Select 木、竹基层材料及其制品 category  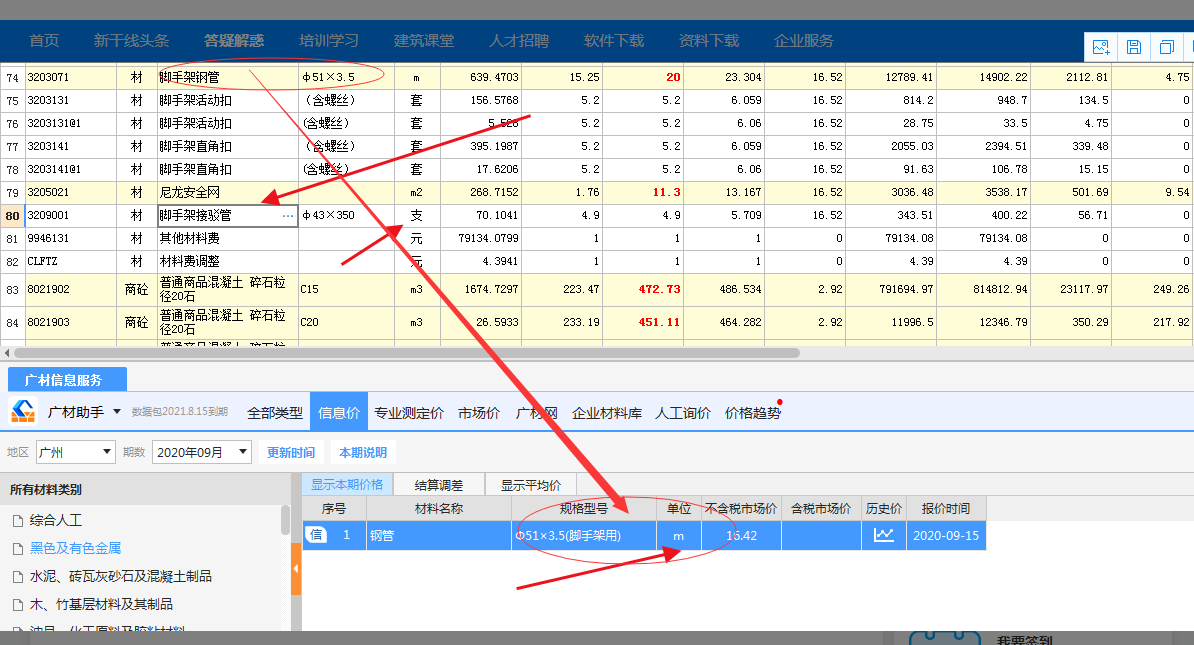(101, 605)
